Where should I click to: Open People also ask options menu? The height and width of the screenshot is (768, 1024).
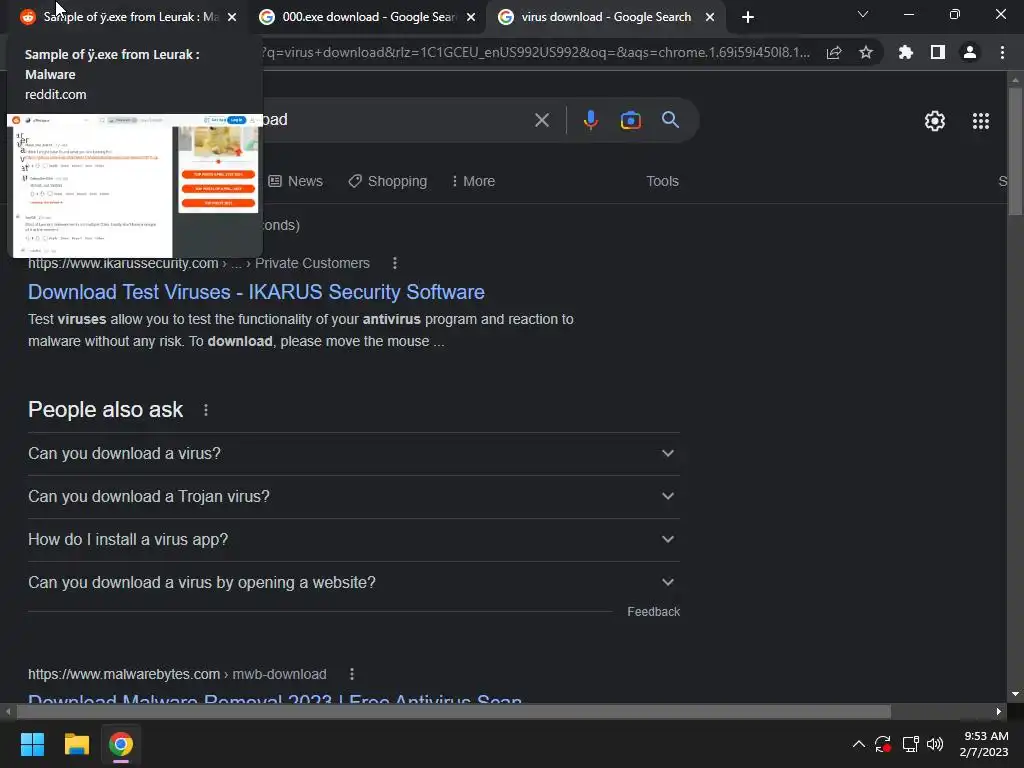pos(206,410)
